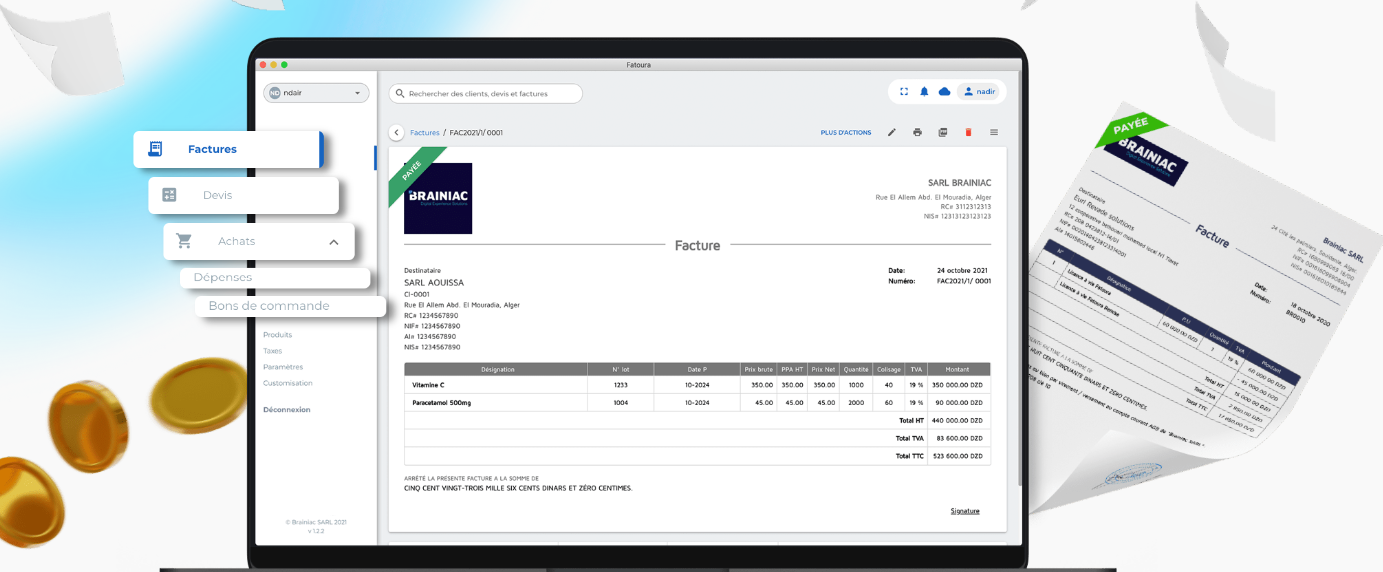1383x572 pixels.
Task: Toggle fullscreen mode icon
Action: (x=904, y=91)
